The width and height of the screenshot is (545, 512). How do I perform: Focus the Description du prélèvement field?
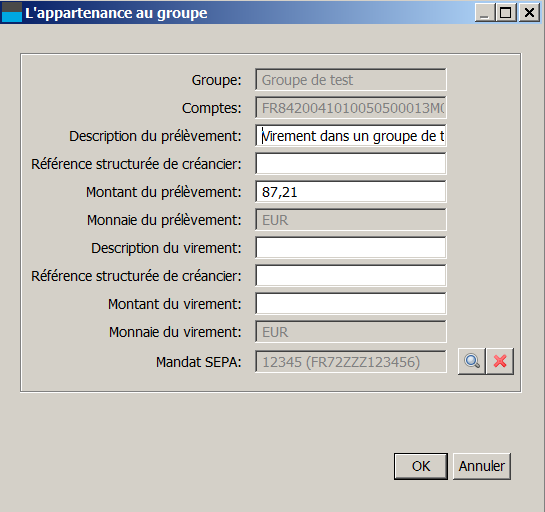[x=351, y=136]
